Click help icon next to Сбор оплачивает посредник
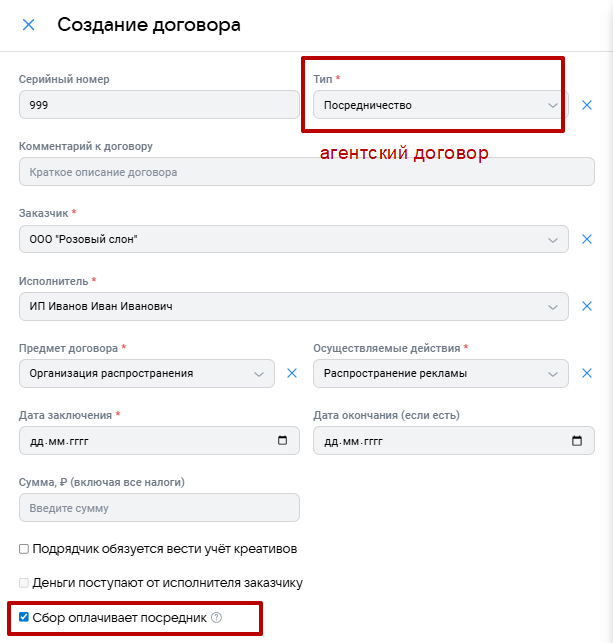The height and width of the screenshot is (643, 613). point(216,618)
